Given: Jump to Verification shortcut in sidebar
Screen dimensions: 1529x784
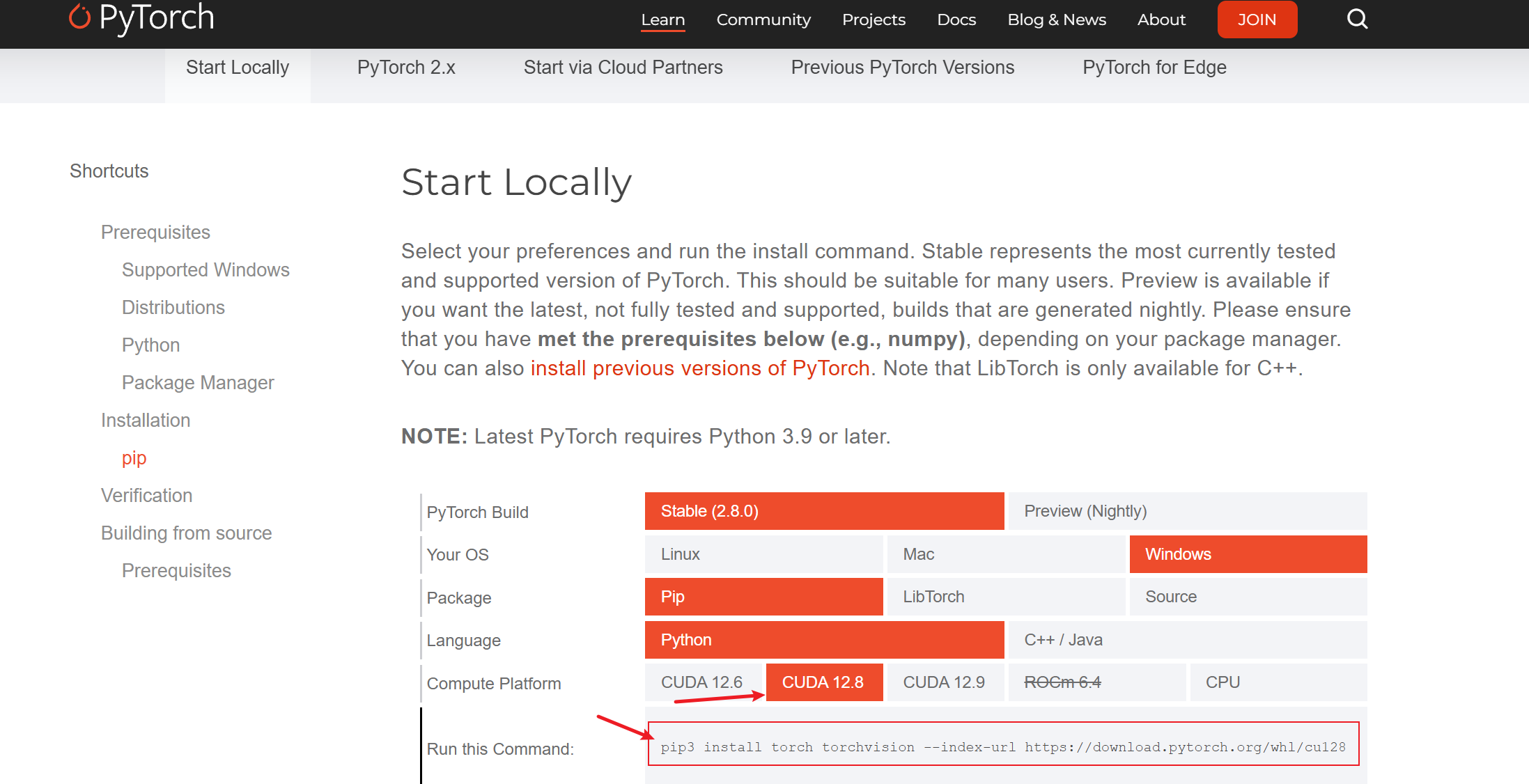Looking at the screenshot, I should (x=146, y=496).
